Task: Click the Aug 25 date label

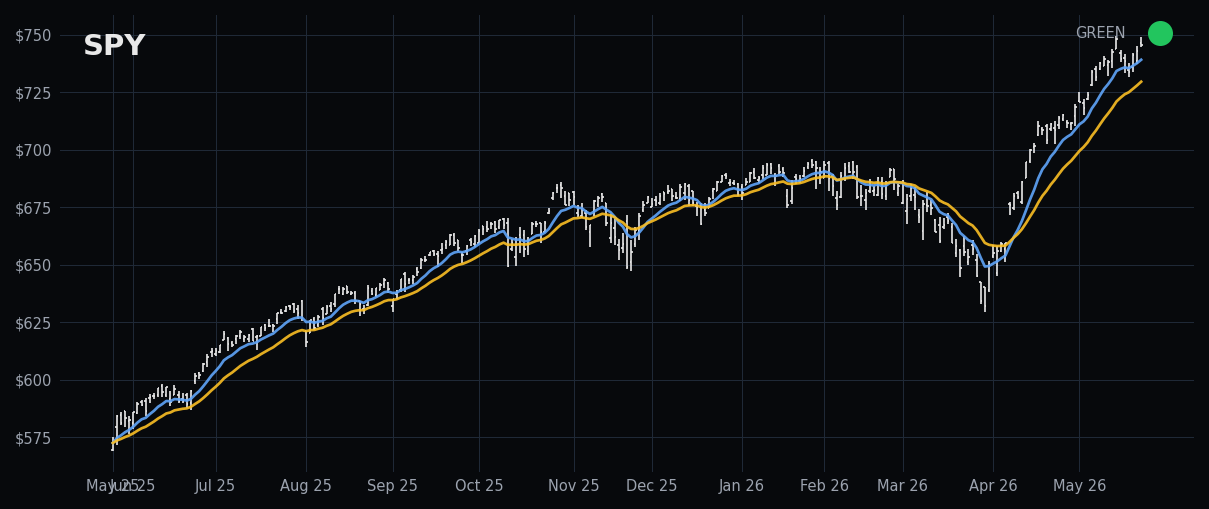Action: 306,486
